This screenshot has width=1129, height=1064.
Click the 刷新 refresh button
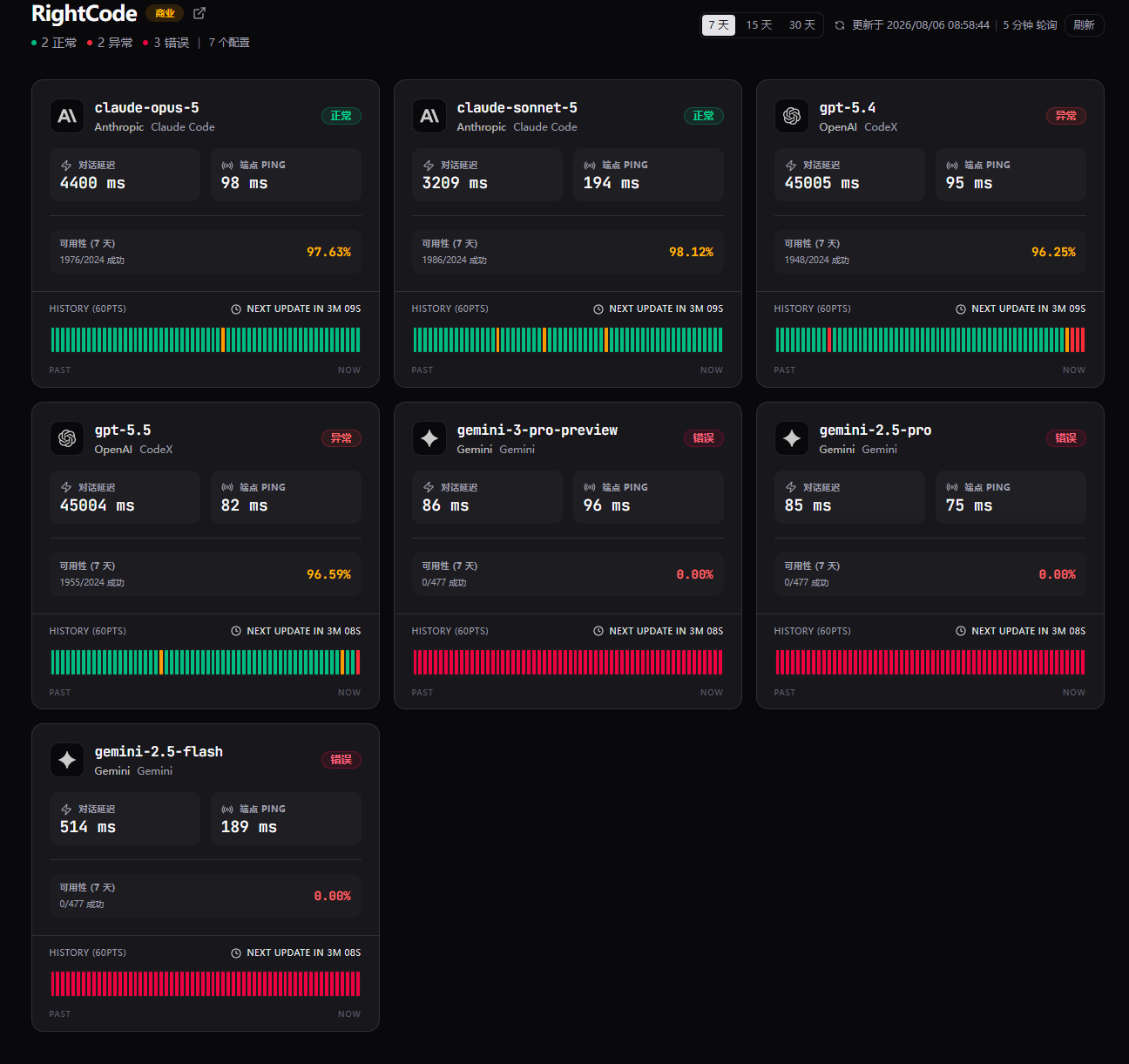click(1084, 25)
